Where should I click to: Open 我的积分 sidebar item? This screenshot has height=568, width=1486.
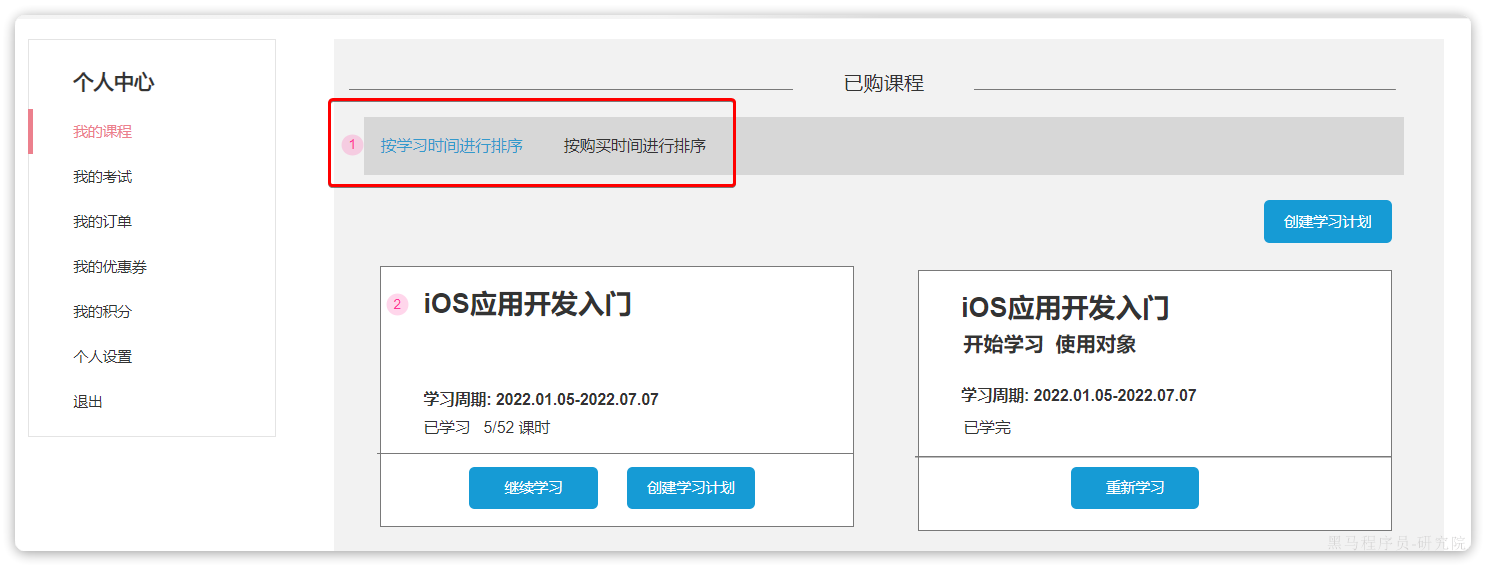point(102,312)
